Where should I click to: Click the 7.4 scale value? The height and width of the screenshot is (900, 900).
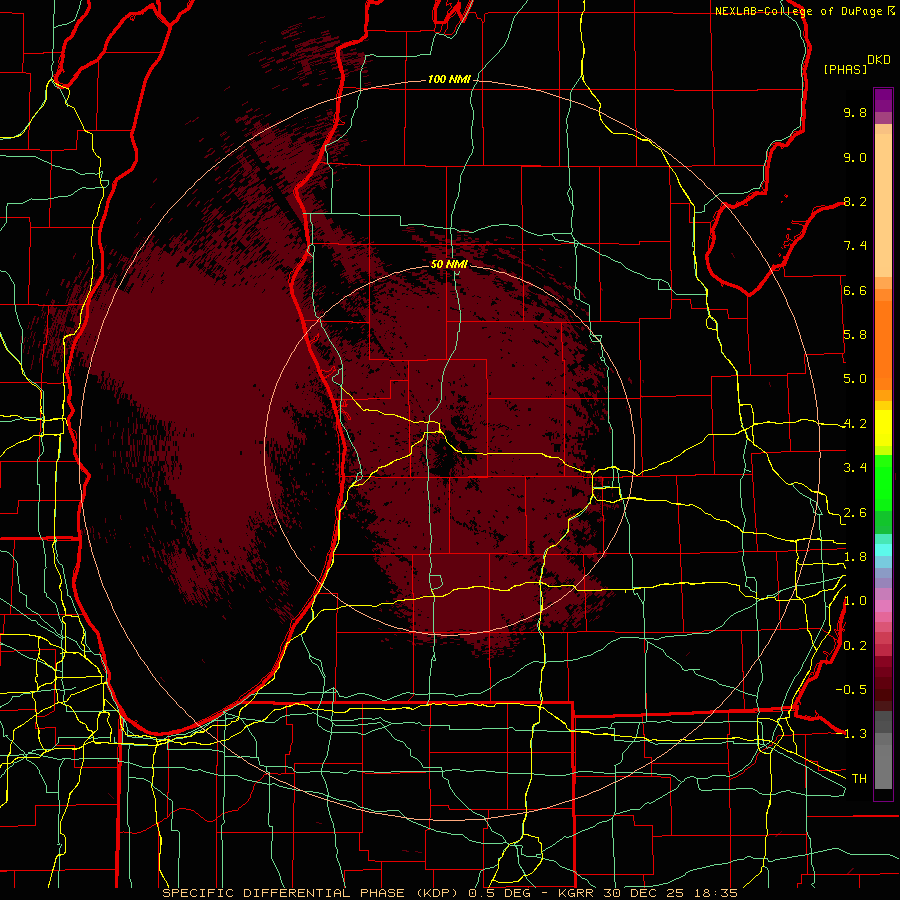click(x=855, y=246)
